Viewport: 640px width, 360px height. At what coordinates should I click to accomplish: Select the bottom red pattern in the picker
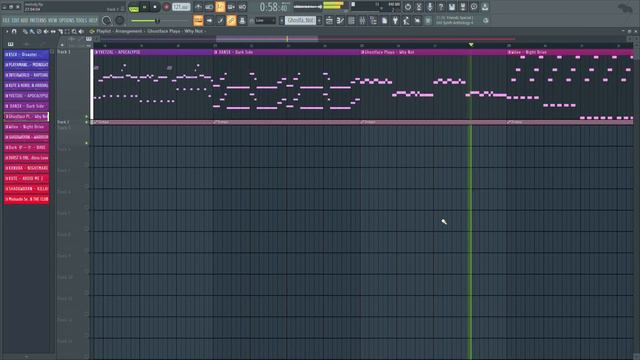click(x=27, y=199)
